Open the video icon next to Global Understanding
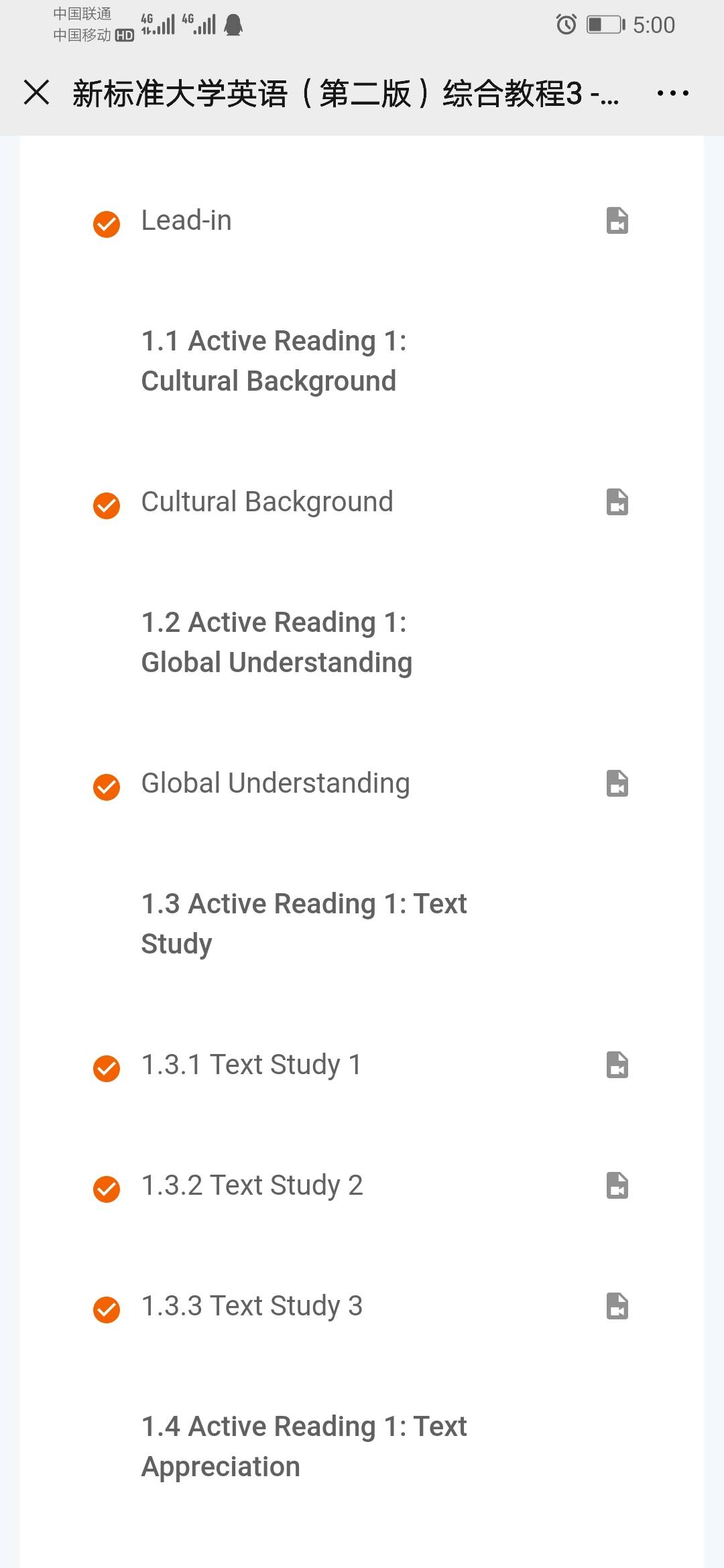The height and width of the screenshot is (1568, 724). pos(617,783)
